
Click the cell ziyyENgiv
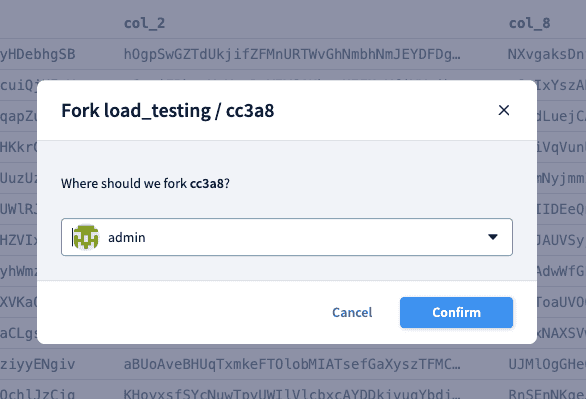37,364
